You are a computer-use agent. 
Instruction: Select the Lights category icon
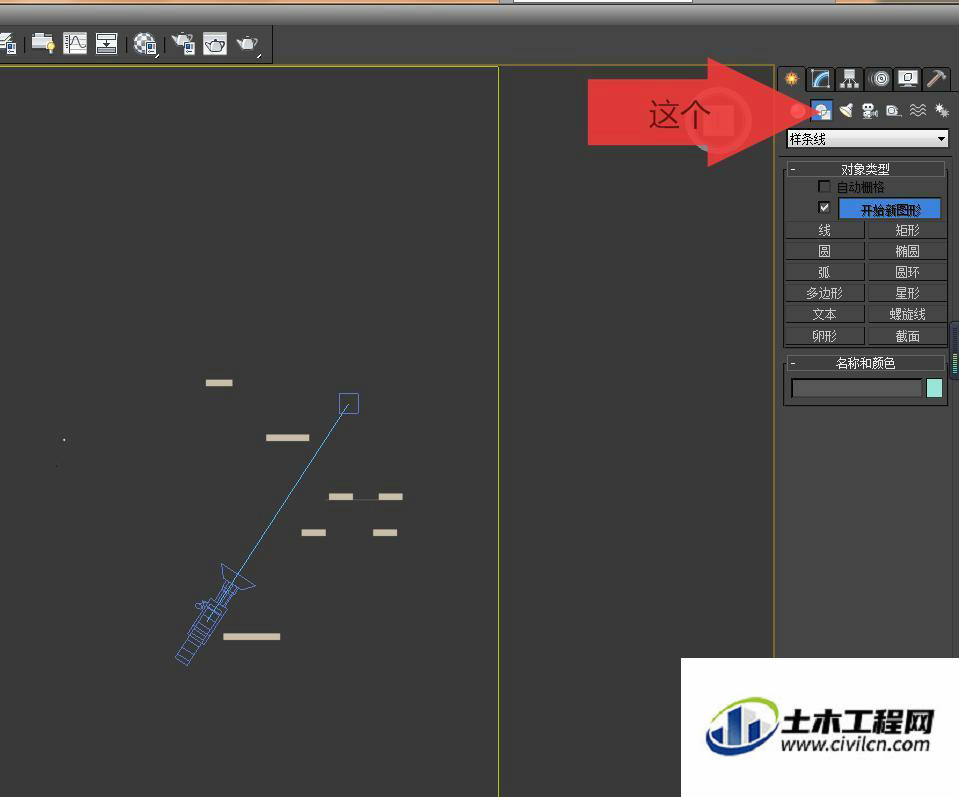coord(846,111)
